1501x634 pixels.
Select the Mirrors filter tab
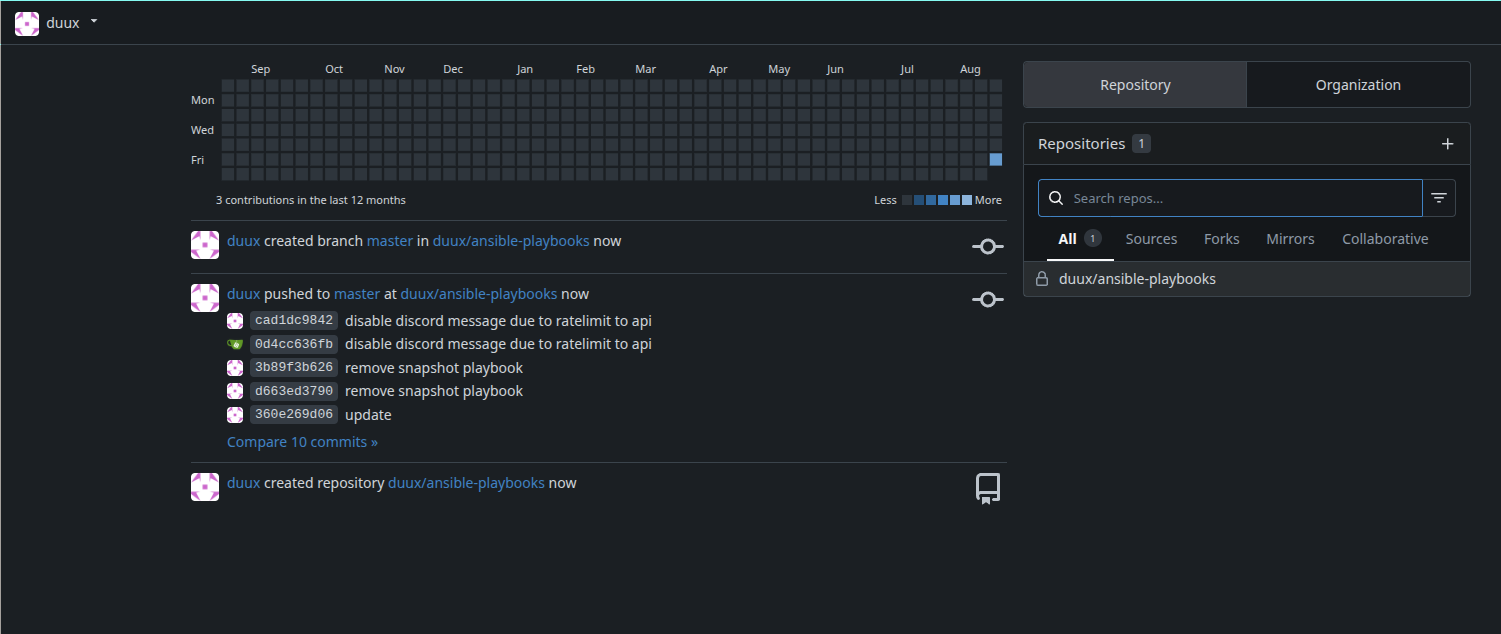coord(1290,239)
